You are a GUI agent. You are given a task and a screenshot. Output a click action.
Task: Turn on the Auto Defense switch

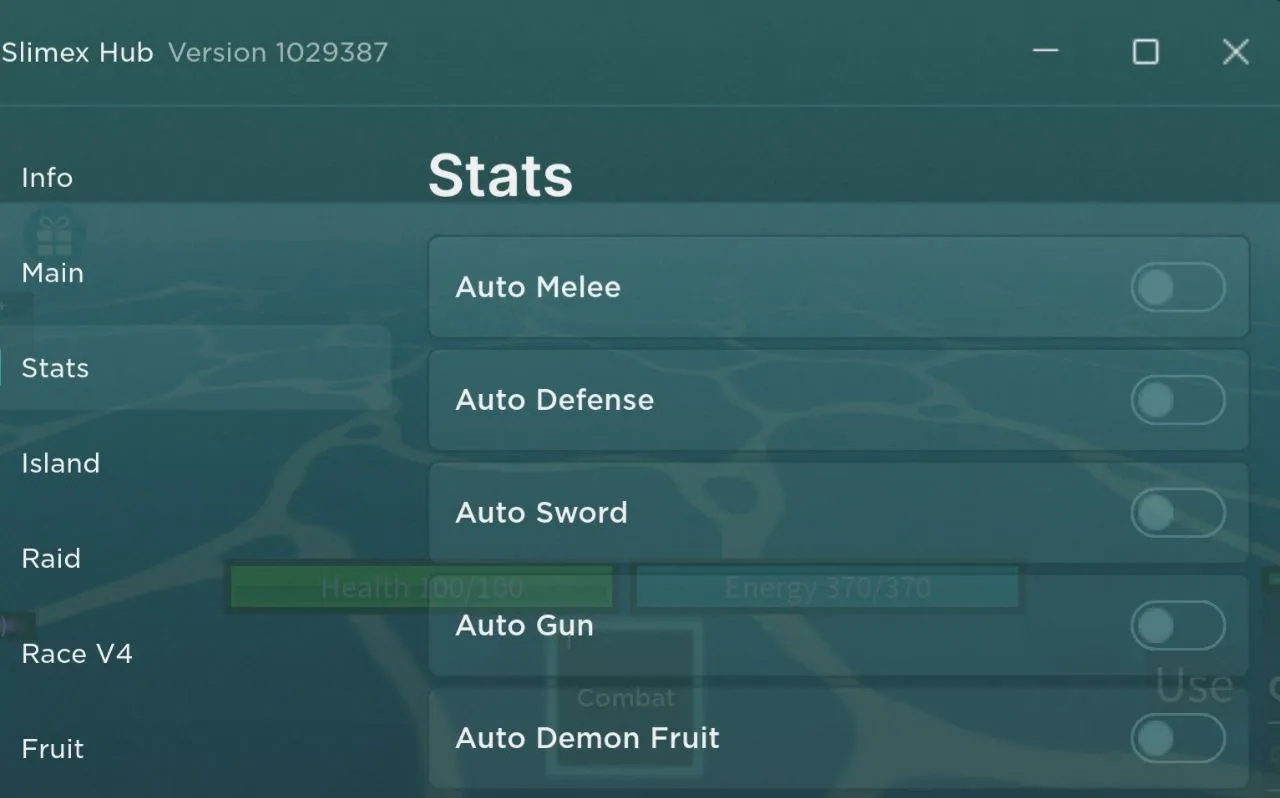(1178, 401)
